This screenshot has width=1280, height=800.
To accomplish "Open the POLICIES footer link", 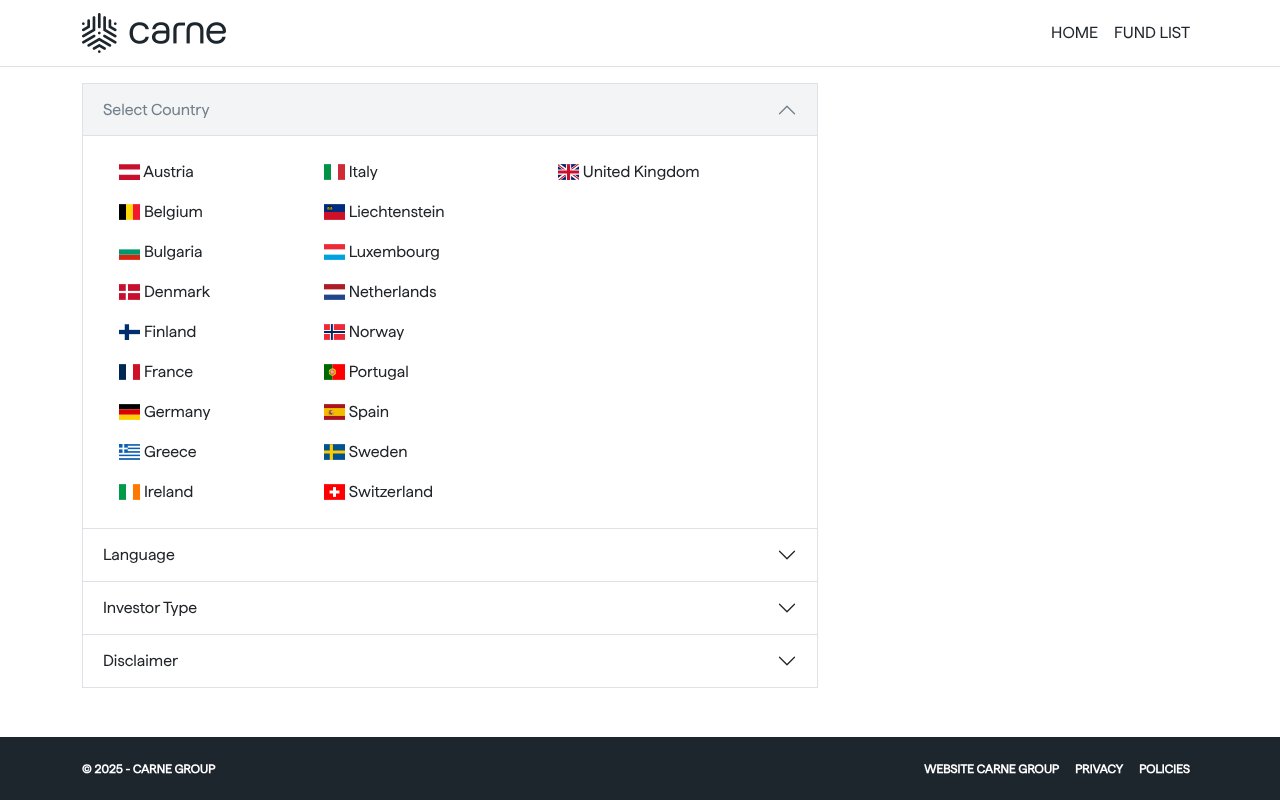I will 1164,769.
